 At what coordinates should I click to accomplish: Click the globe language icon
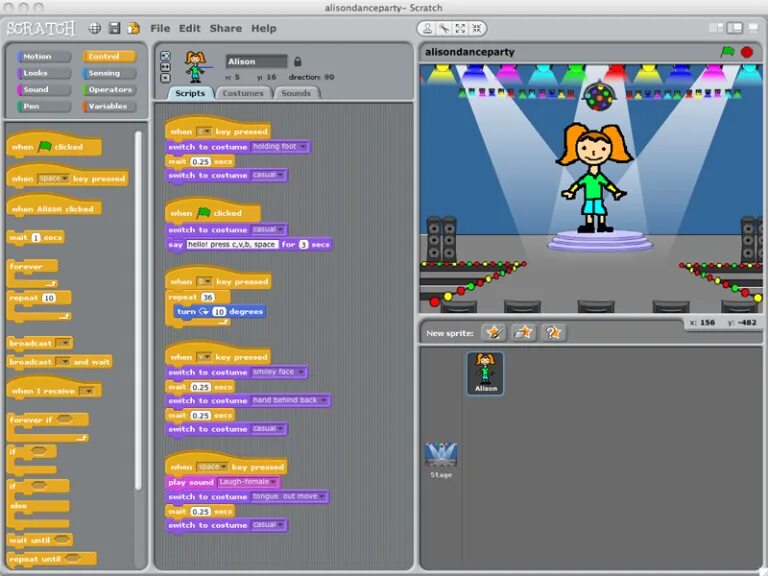(95, 28)
